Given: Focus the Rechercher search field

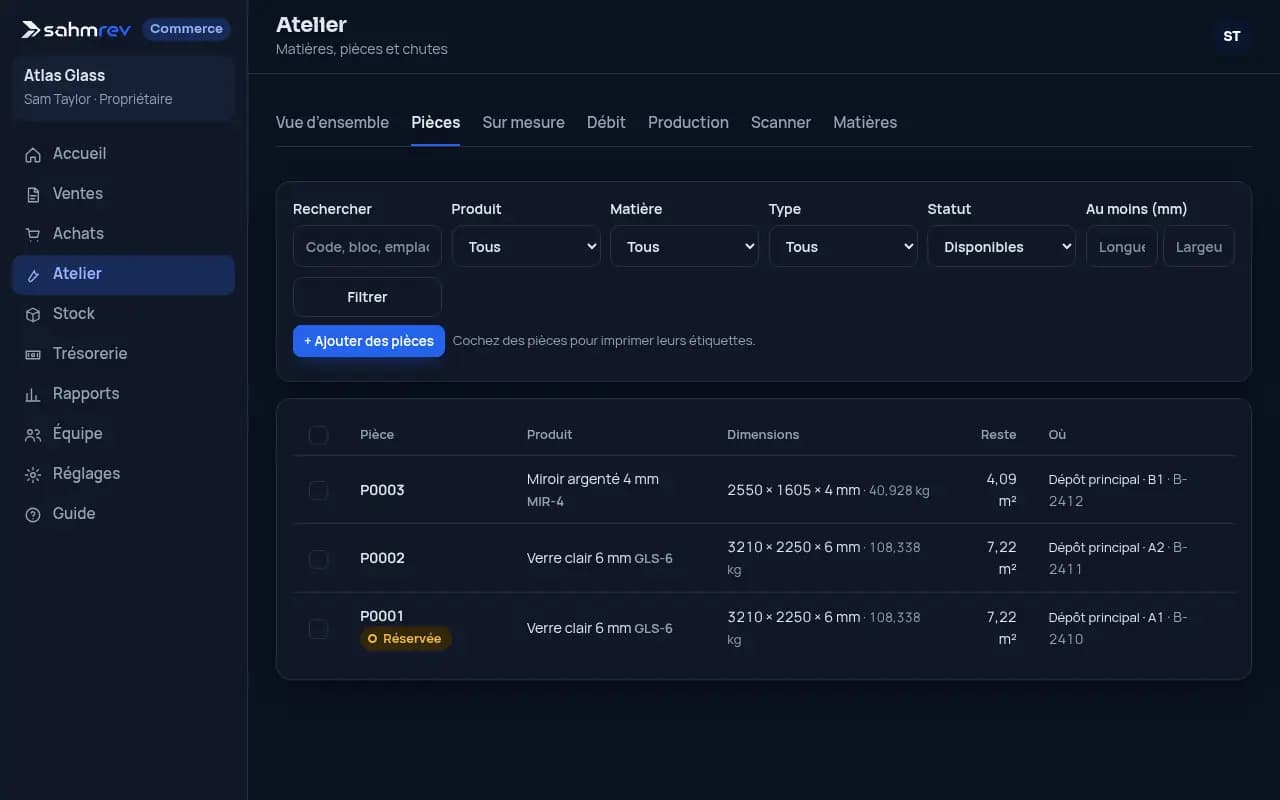Looking at the screenshot, I should click(x=367, y=247).
